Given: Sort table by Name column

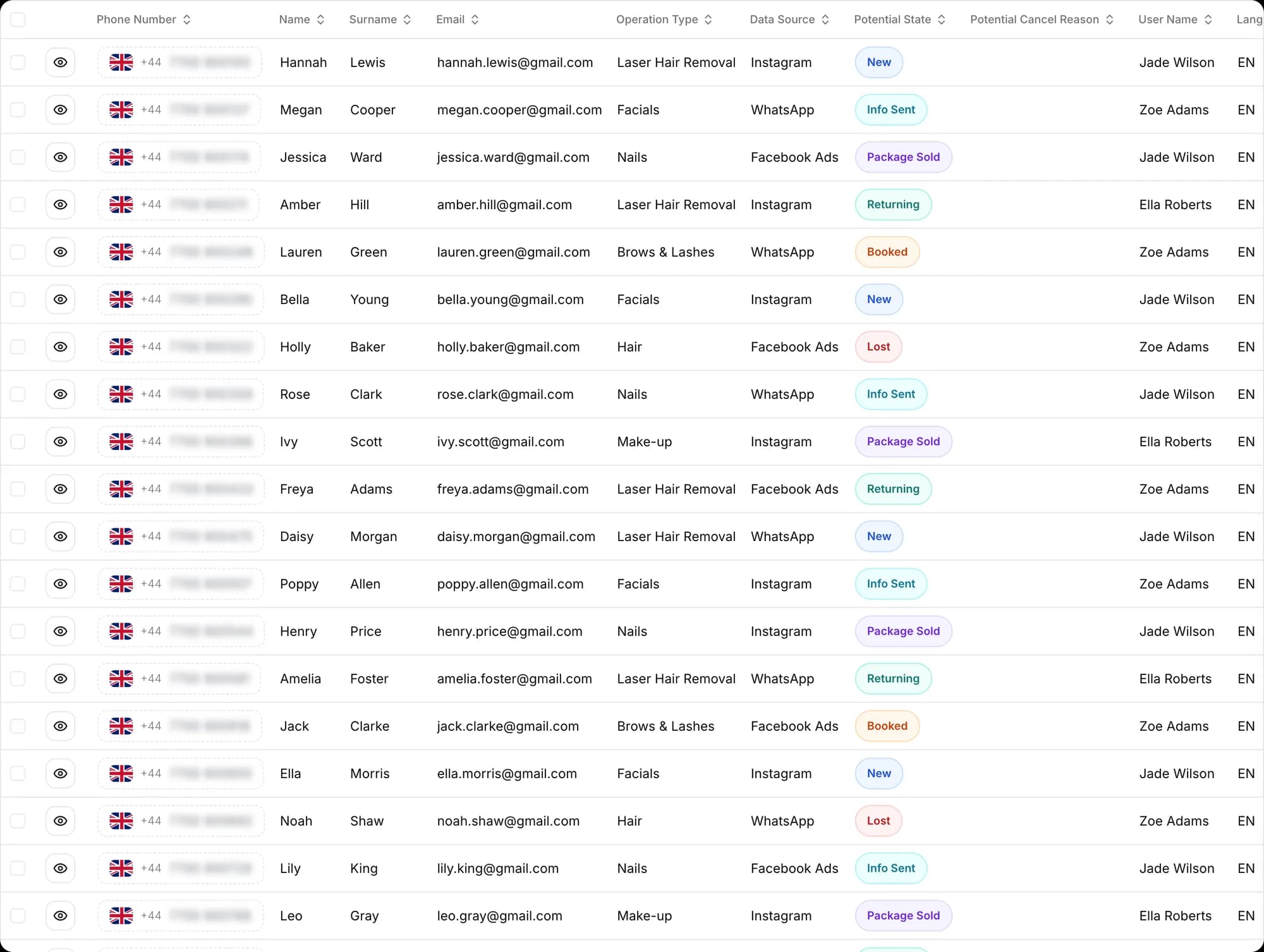Looking at the screenshot, I should pos(301,20).
